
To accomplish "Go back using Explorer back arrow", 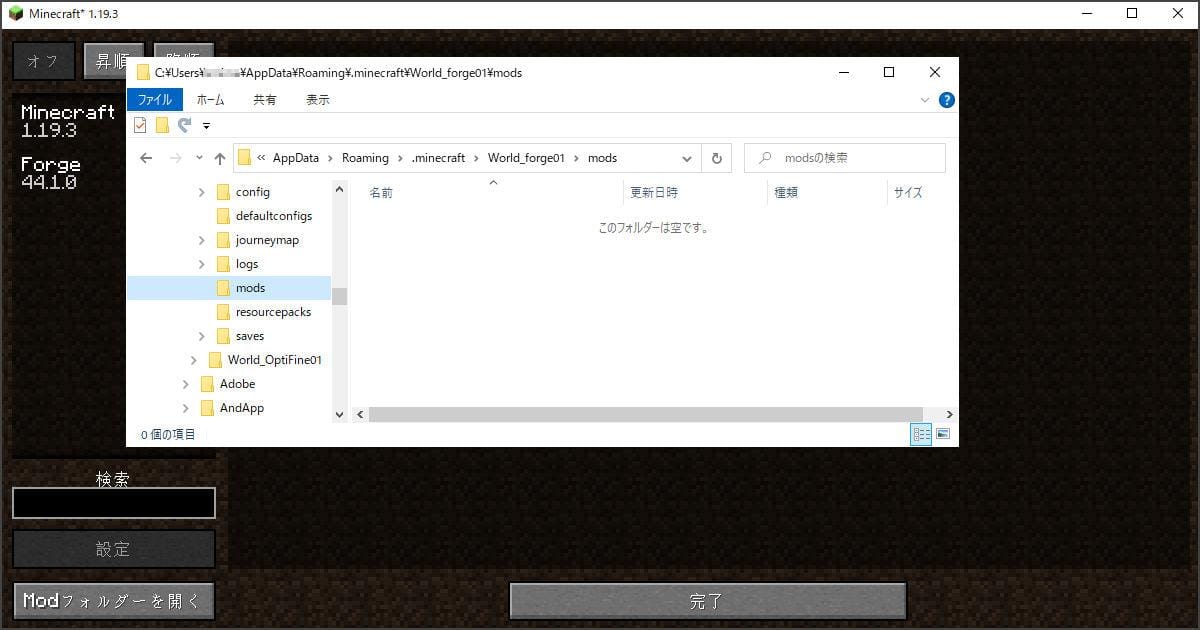I will pos(146,158).
